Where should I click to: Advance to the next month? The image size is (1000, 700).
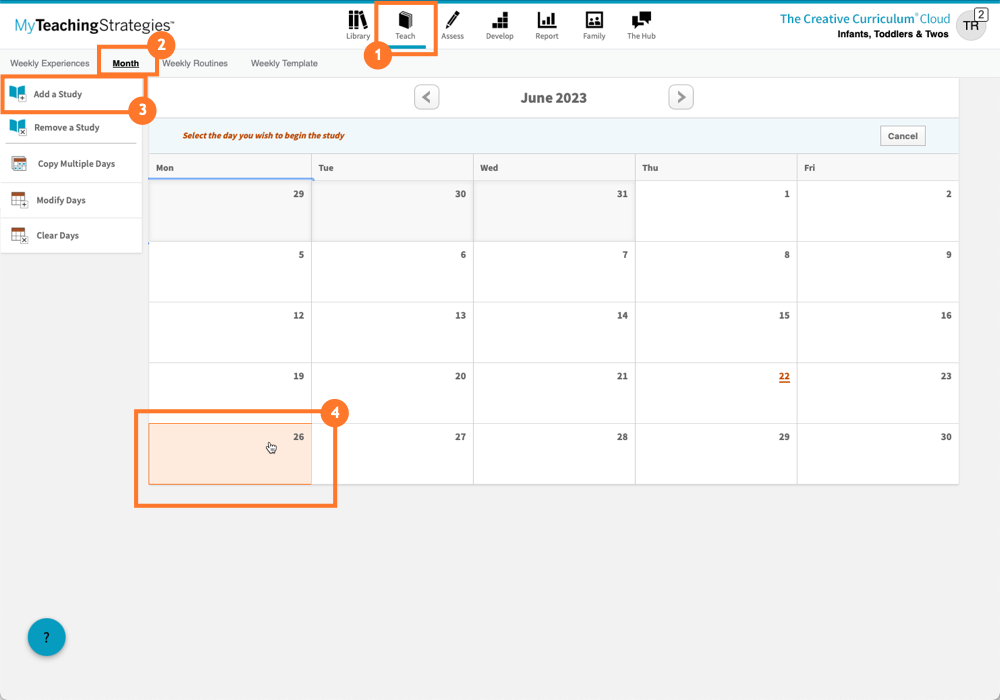[681, 97]
